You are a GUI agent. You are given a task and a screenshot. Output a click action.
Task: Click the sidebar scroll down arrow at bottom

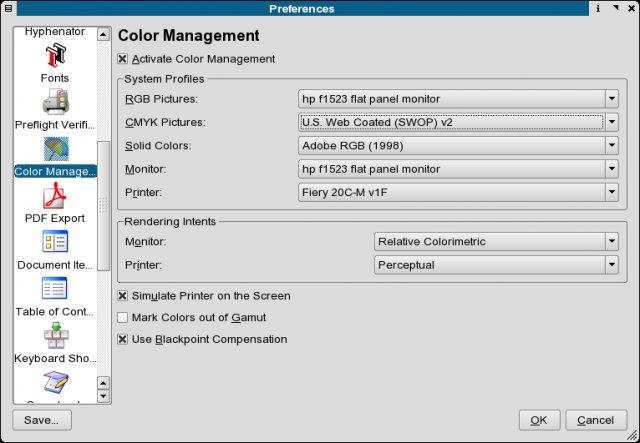coord(103,396)
